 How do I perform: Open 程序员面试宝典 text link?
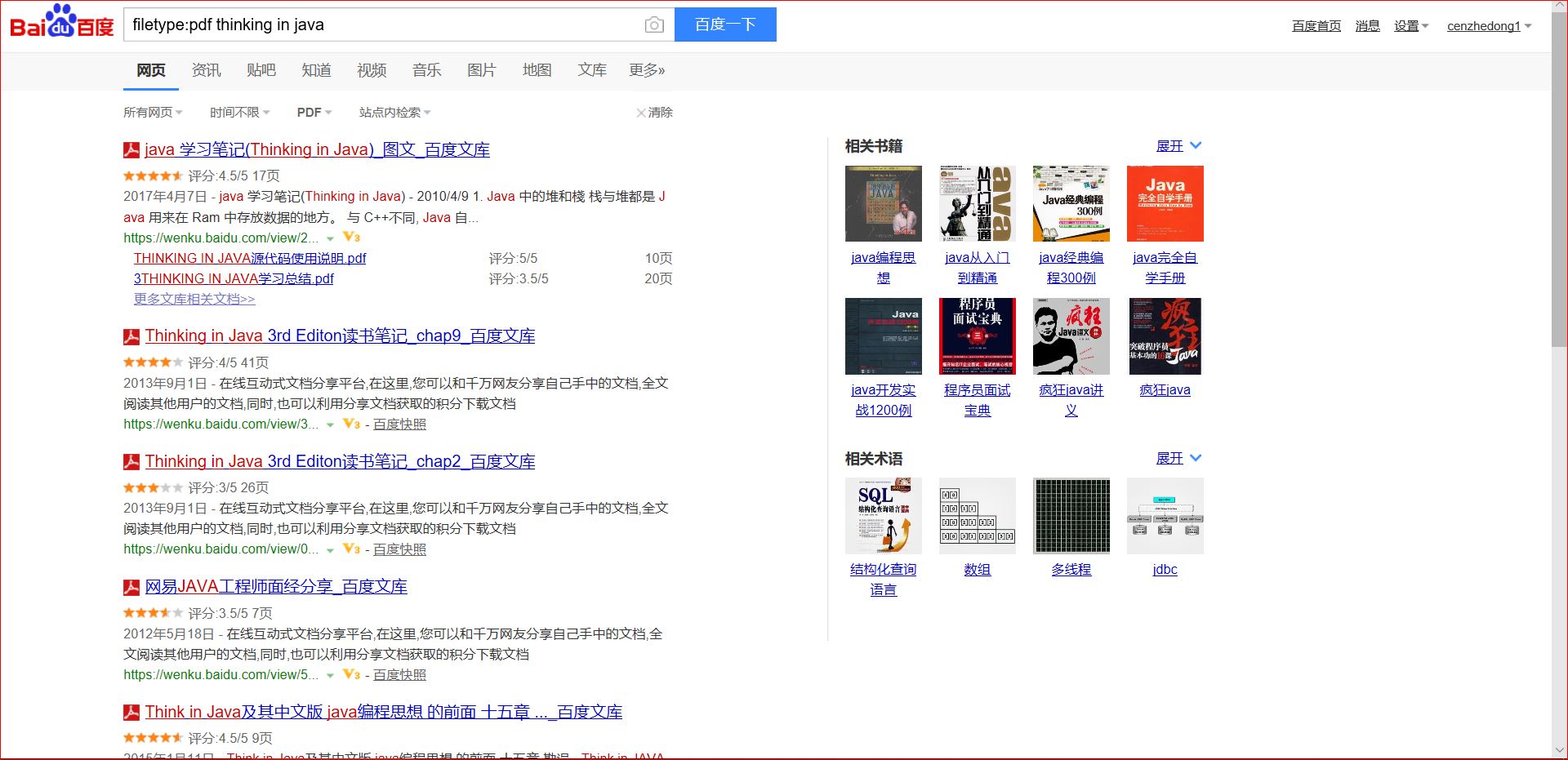pyautogui.click(x=978, y=400)
